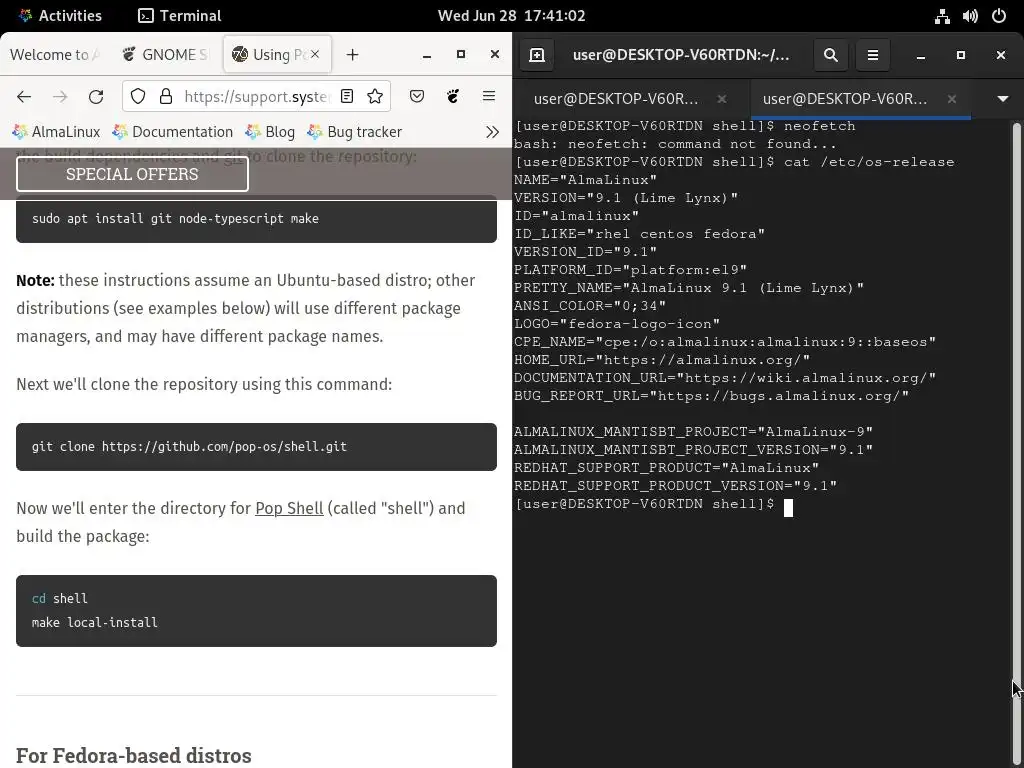Image resolution: width=1024 pixels, height=768 pixels.
Task: Switch to the GNOME Shell tab
Action: tap(166, 55)
